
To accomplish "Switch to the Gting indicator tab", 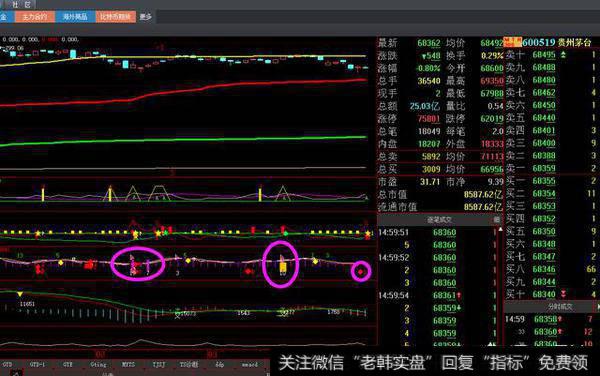I will [x=98, y=365].
